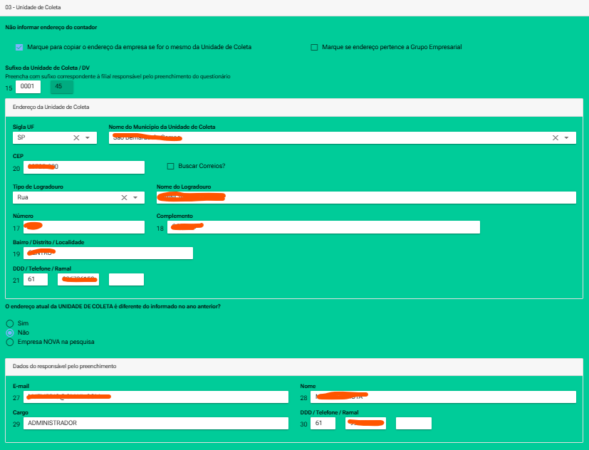Select the Sim radio option
589x450 pixels.
(10, 323)
